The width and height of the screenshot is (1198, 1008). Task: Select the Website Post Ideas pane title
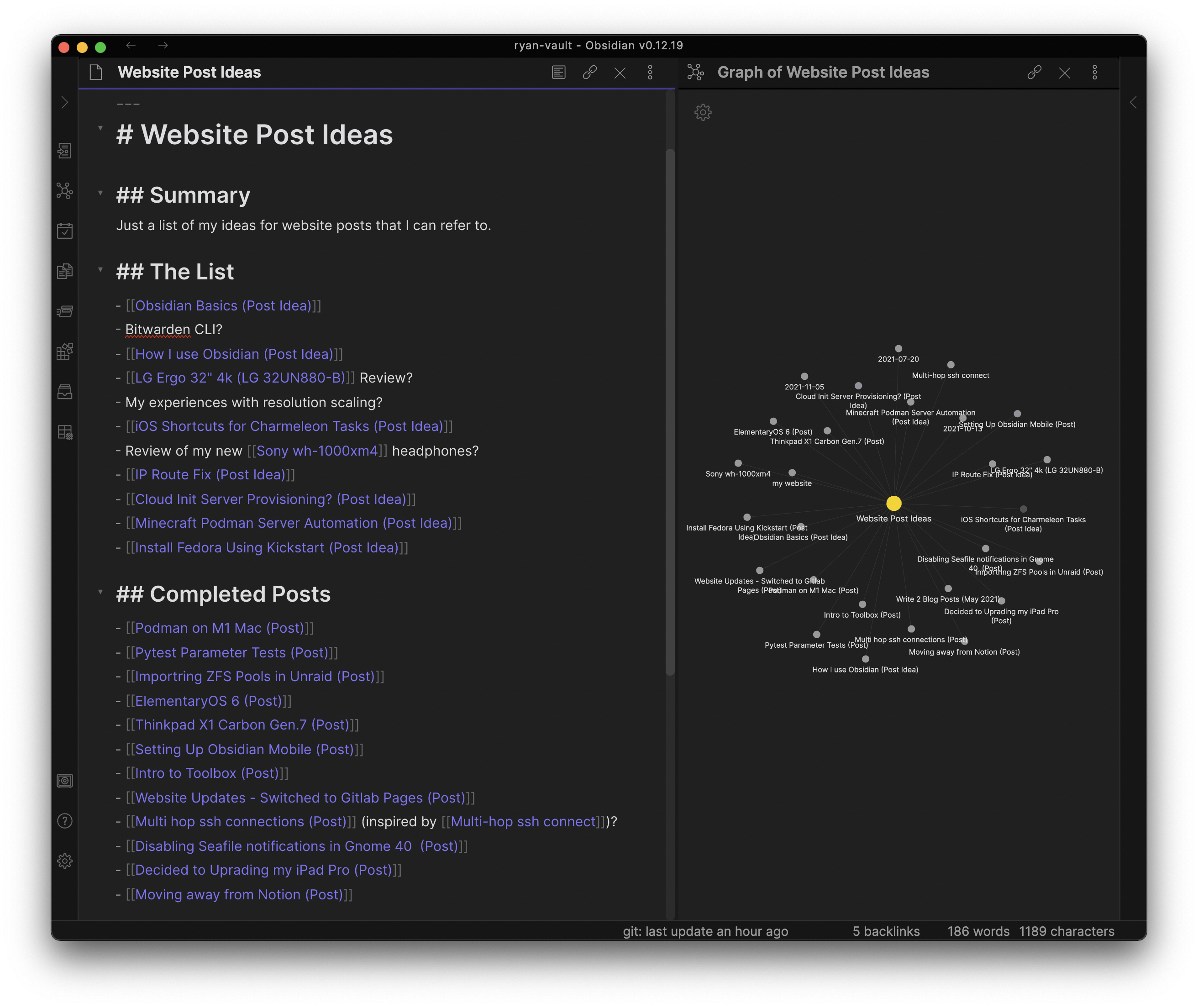point(189,73)
